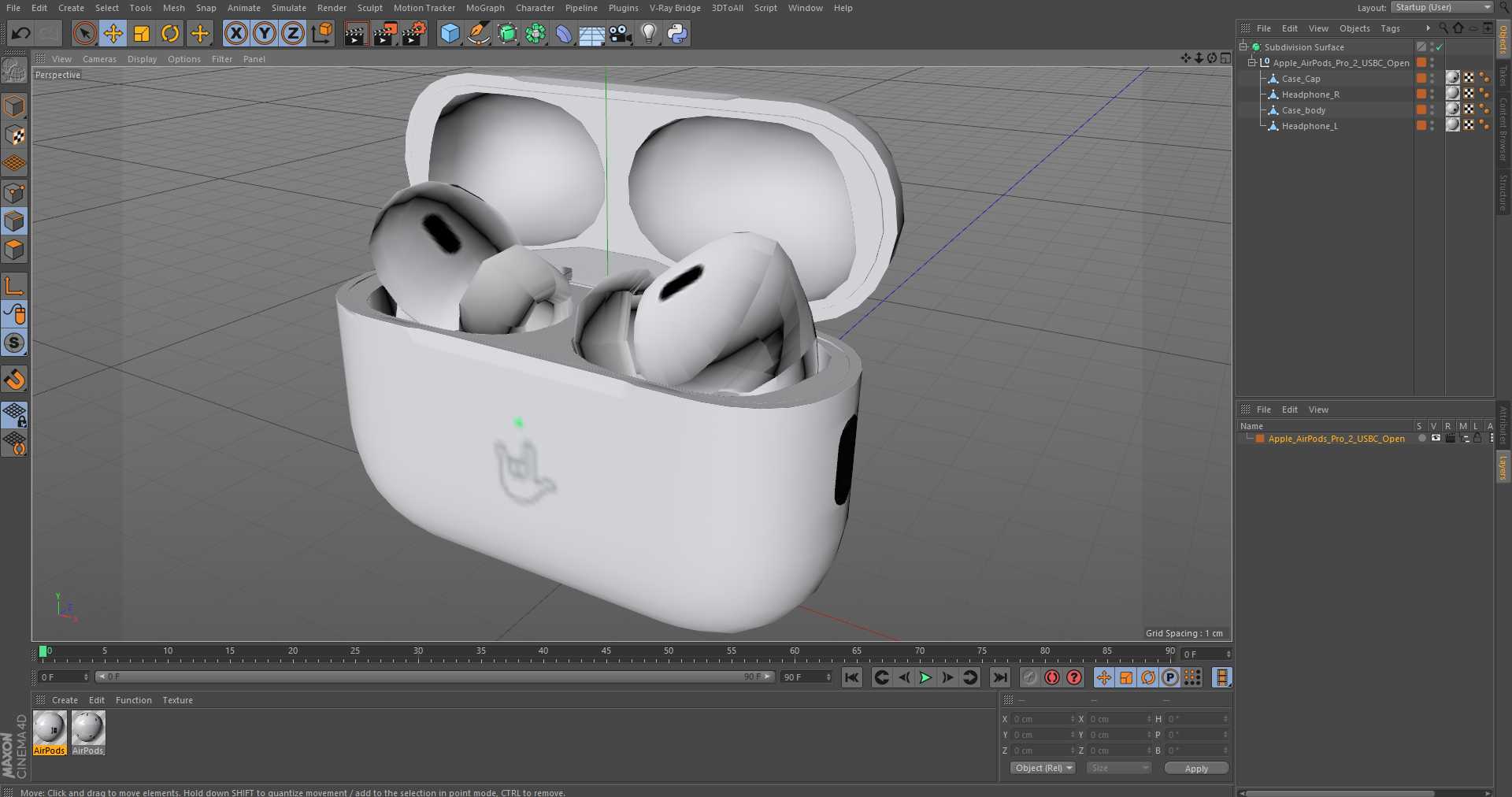Toggle position keyframe recording icon

pos(1104,677)
